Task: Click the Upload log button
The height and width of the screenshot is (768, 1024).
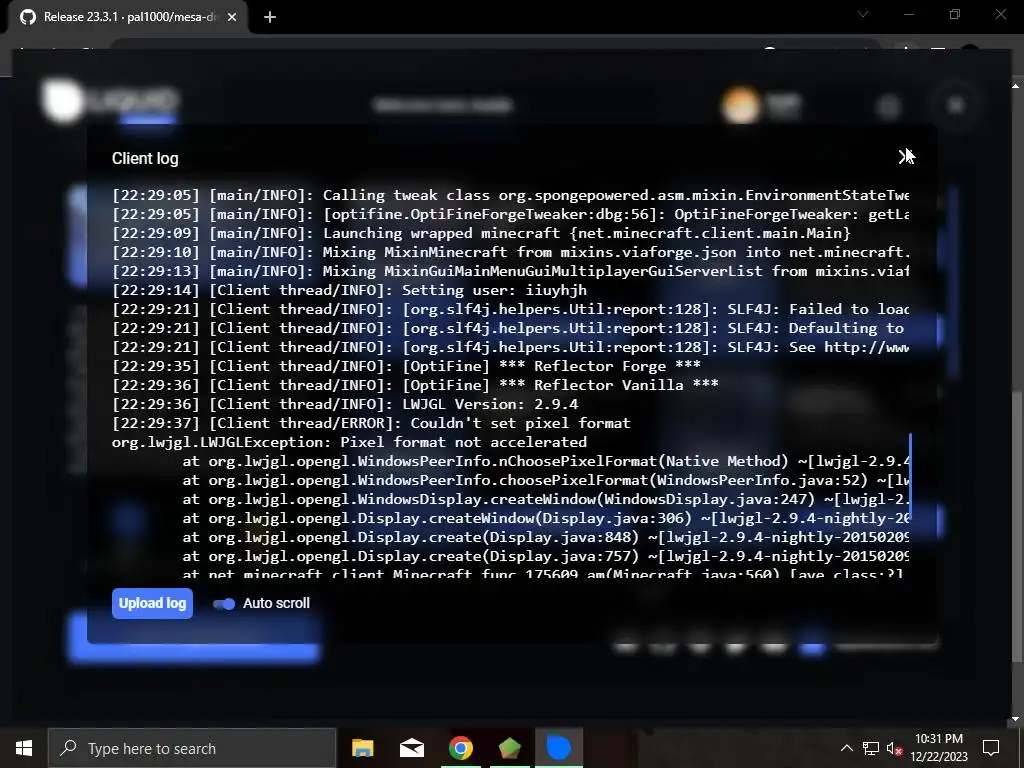Action: coord(152,603)
